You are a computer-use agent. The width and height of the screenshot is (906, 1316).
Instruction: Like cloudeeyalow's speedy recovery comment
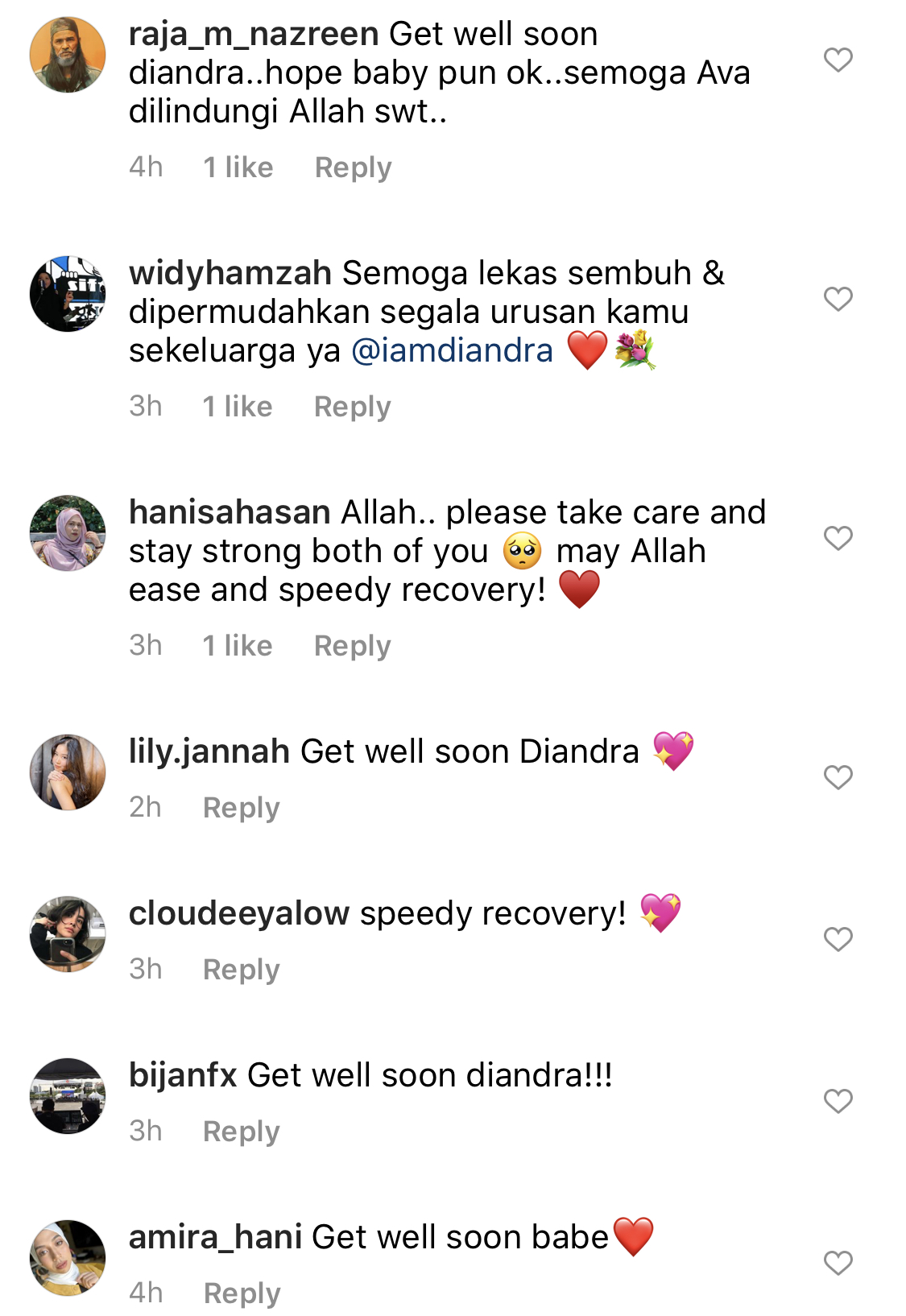838,939
